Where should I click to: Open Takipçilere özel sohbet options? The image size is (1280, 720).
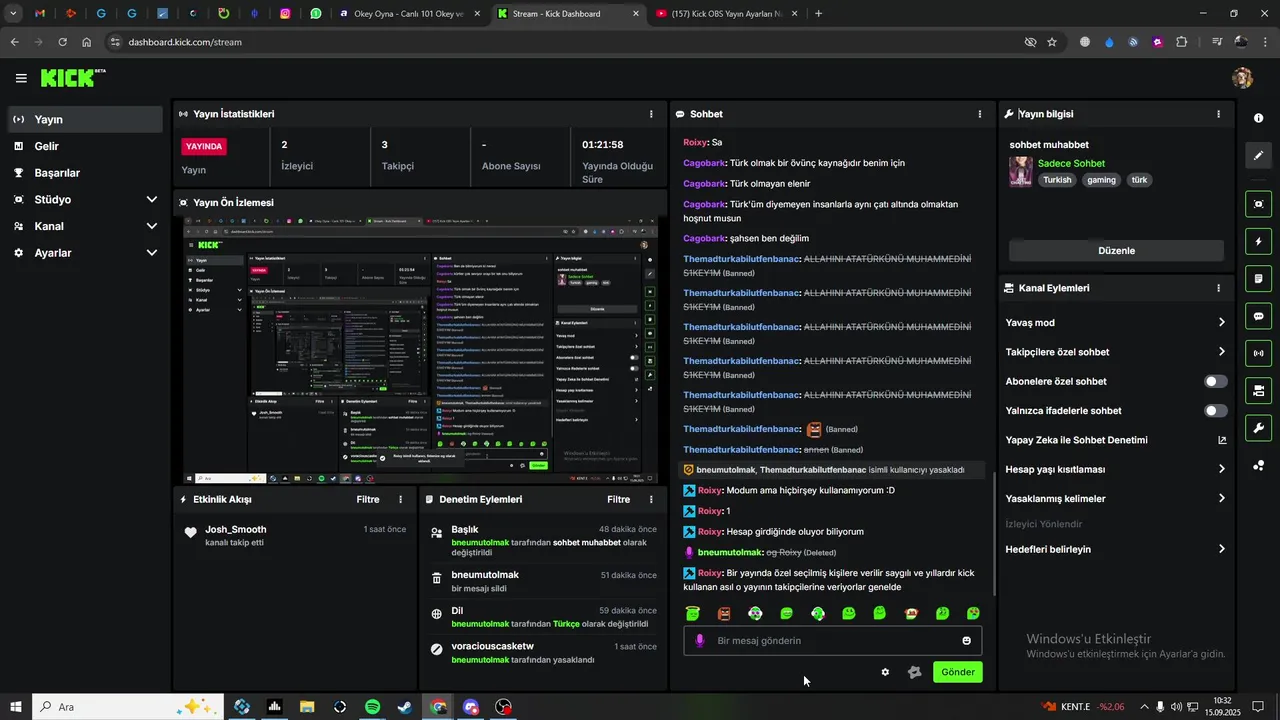(1115, 352)
